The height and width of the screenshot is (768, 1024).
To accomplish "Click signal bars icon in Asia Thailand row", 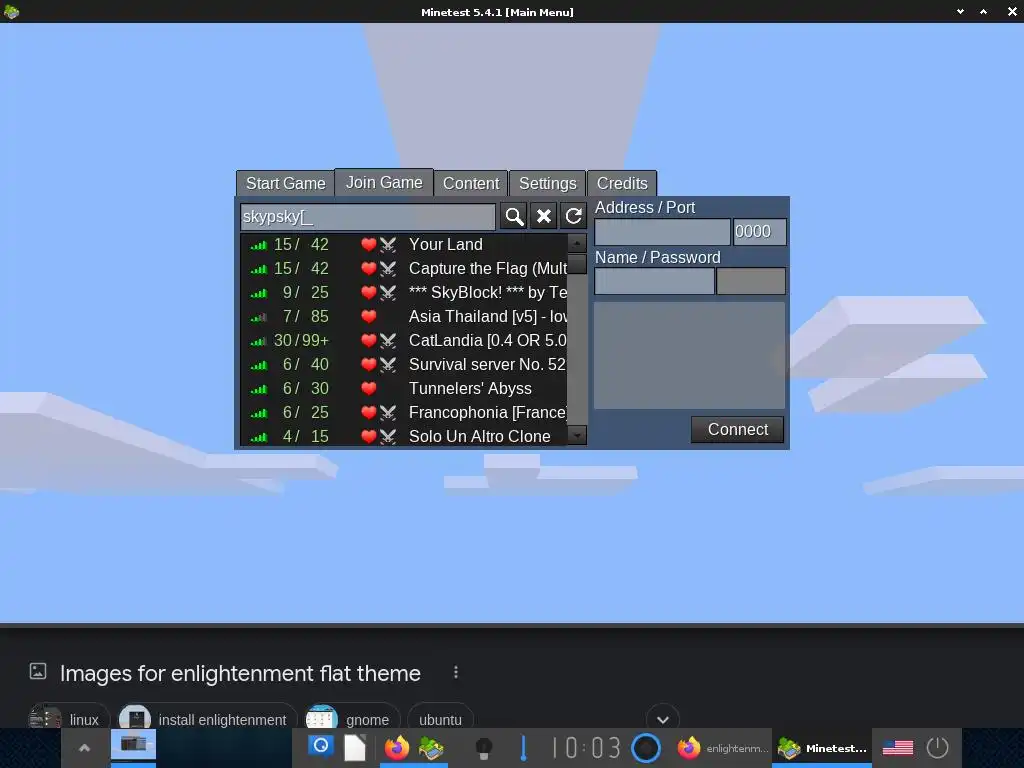I will 259,317.
